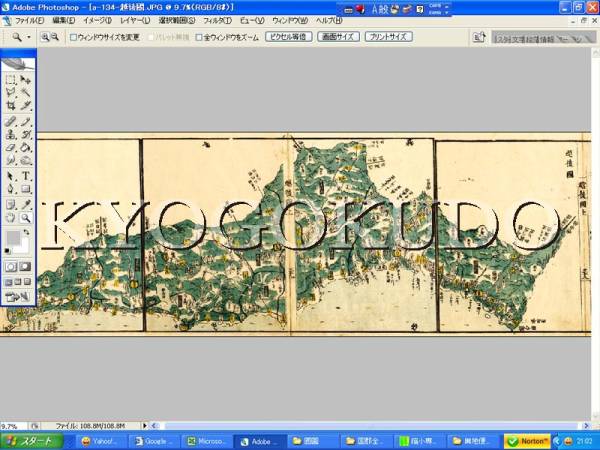Select the Magic Wand tool

(25, 92)
